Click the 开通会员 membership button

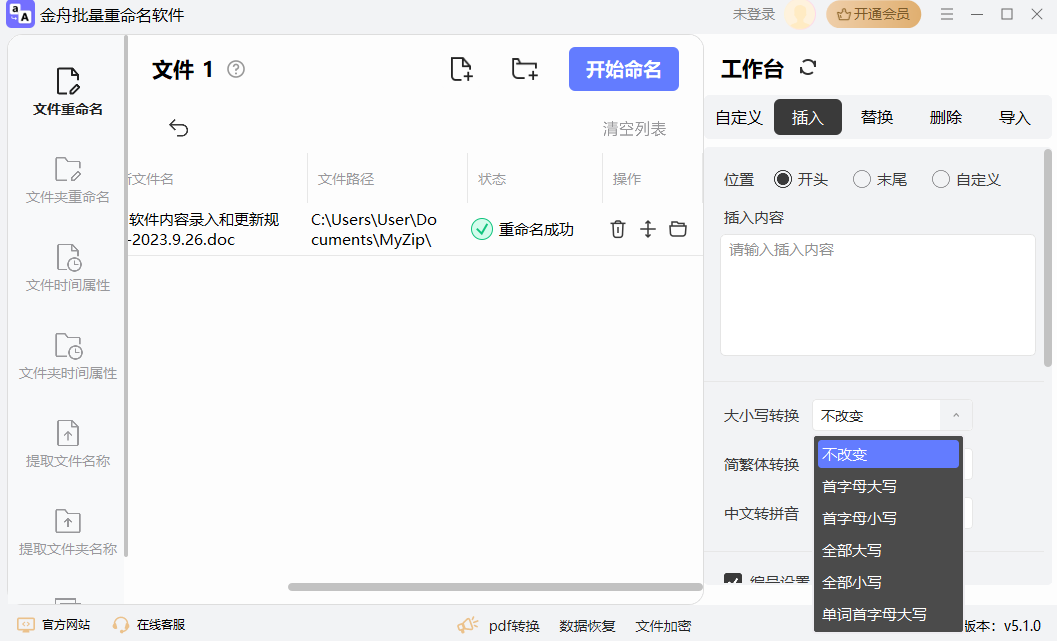pyautogui.click(x=874, y=14)
